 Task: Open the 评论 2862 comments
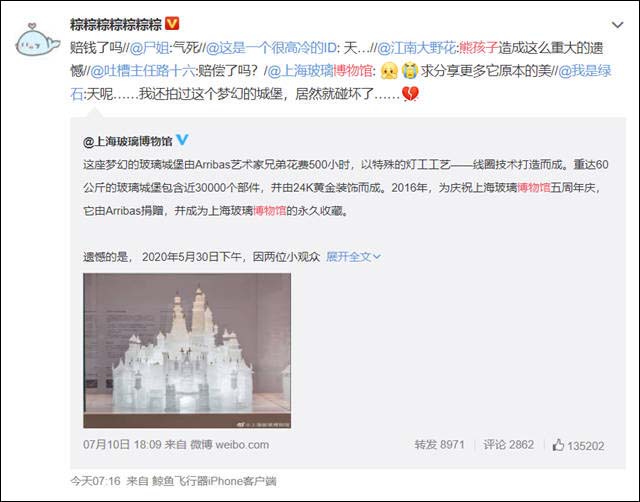[x=509, y=444]
